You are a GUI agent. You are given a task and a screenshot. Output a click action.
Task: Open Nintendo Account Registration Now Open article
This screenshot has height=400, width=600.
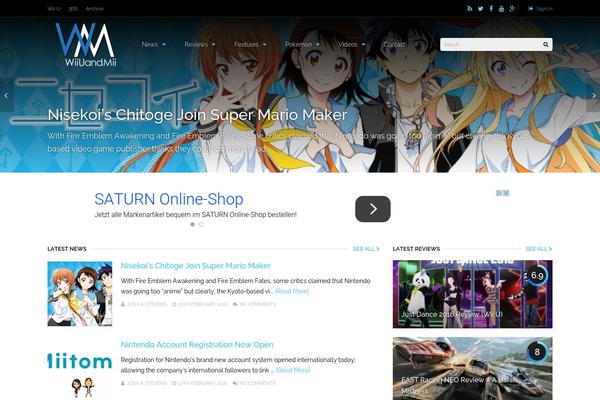tap(197, 344)
